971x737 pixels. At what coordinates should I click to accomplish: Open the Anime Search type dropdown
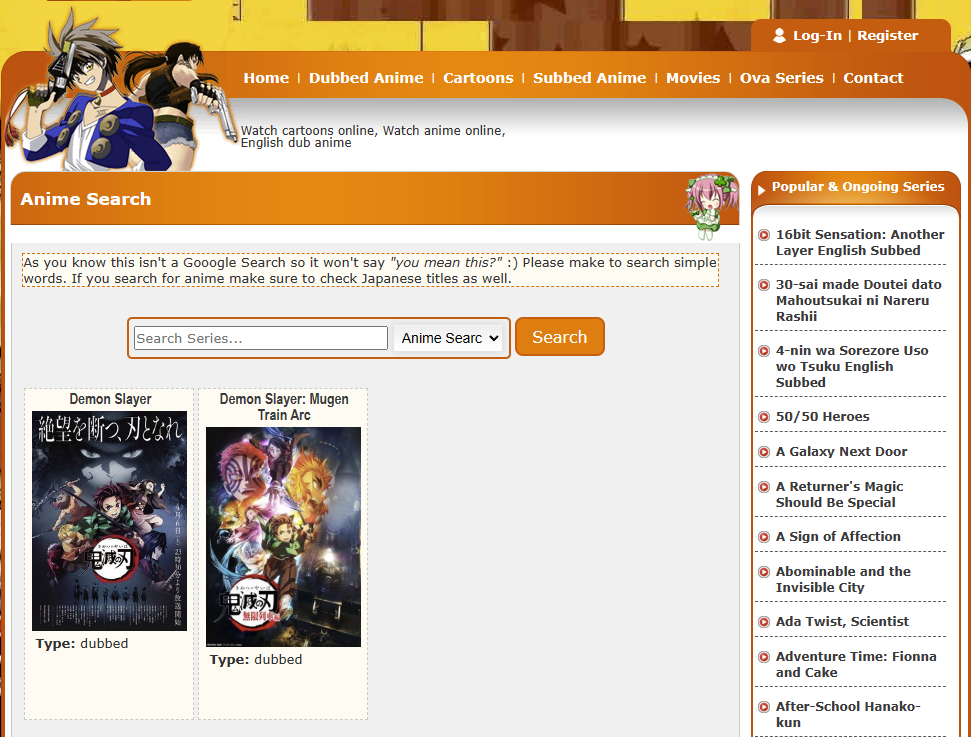click(448, 338)
